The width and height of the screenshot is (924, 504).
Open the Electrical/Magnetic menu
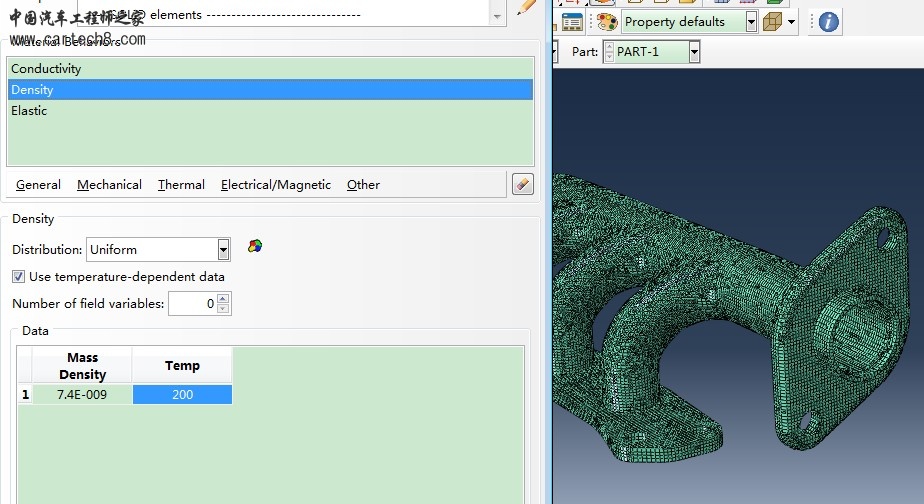tap(275, 185)
